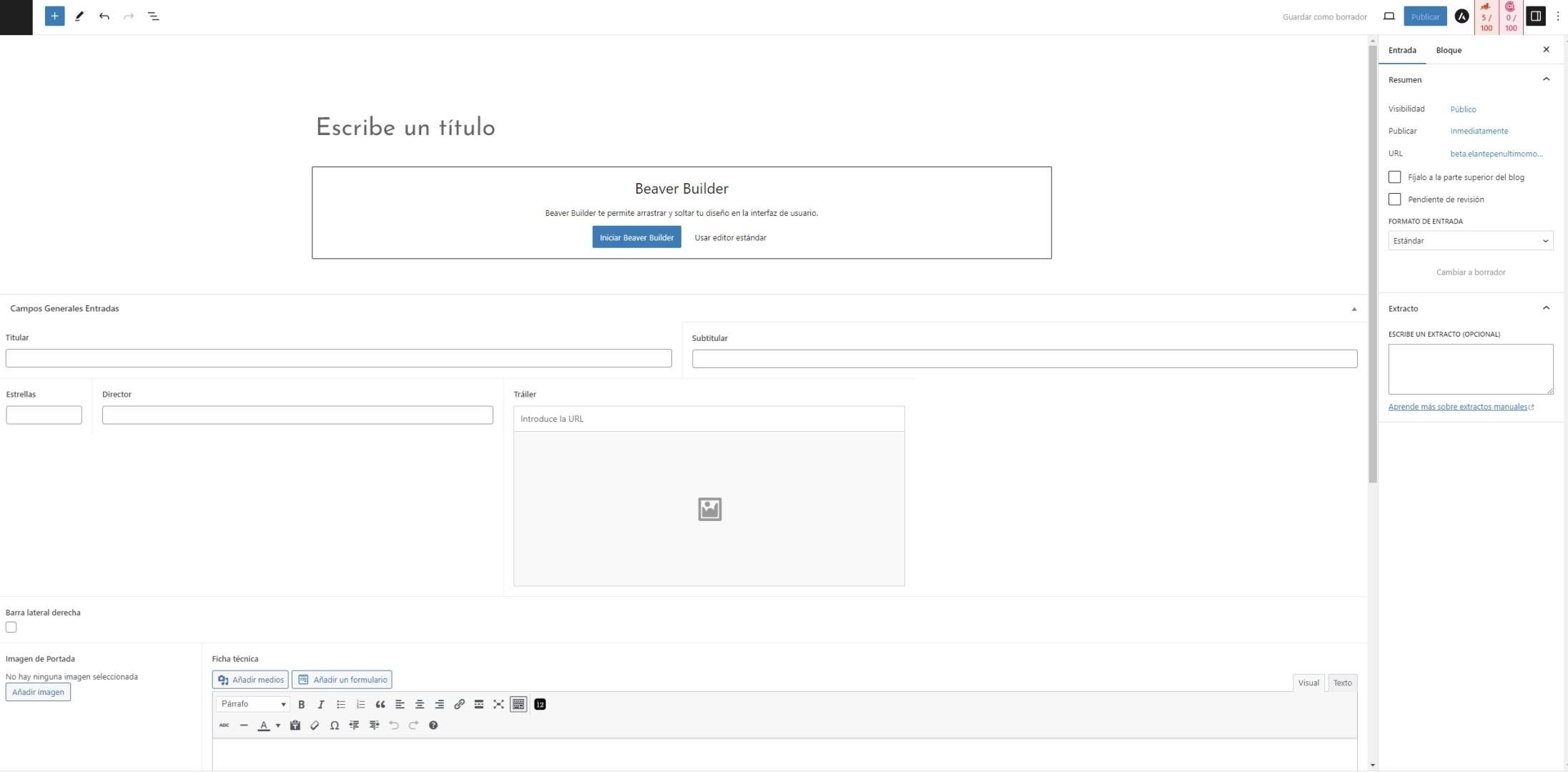Tick 'Pendiente de revisión' checkbox
This screenshot has width=1568, height=772.
[1394, 199]
